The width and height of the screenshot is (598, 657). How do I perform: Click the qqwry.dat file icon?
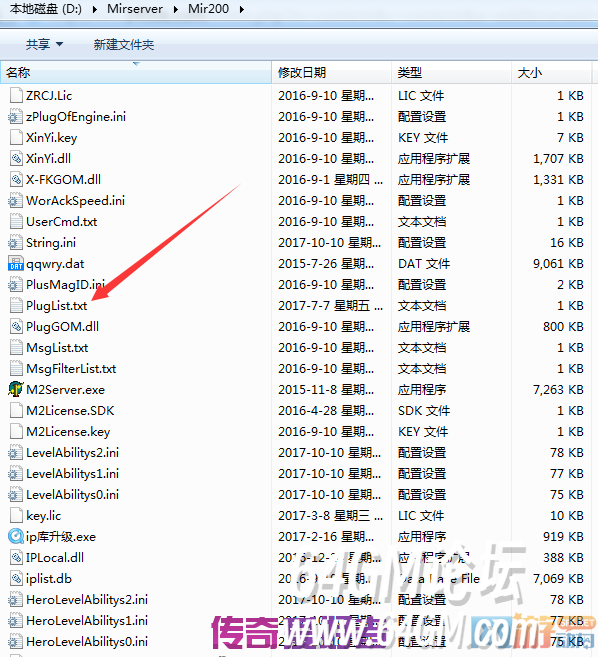pyautogui.click(x=16, y=264)
